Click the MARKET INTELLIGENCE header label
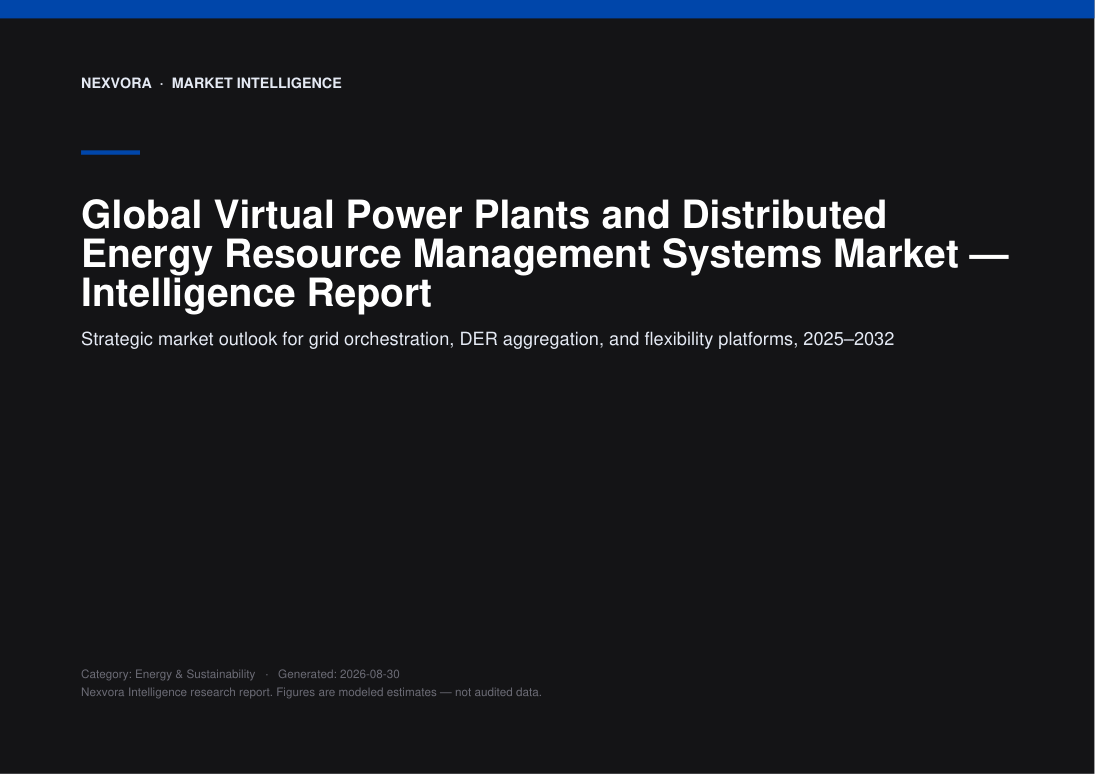 point(256,83)
